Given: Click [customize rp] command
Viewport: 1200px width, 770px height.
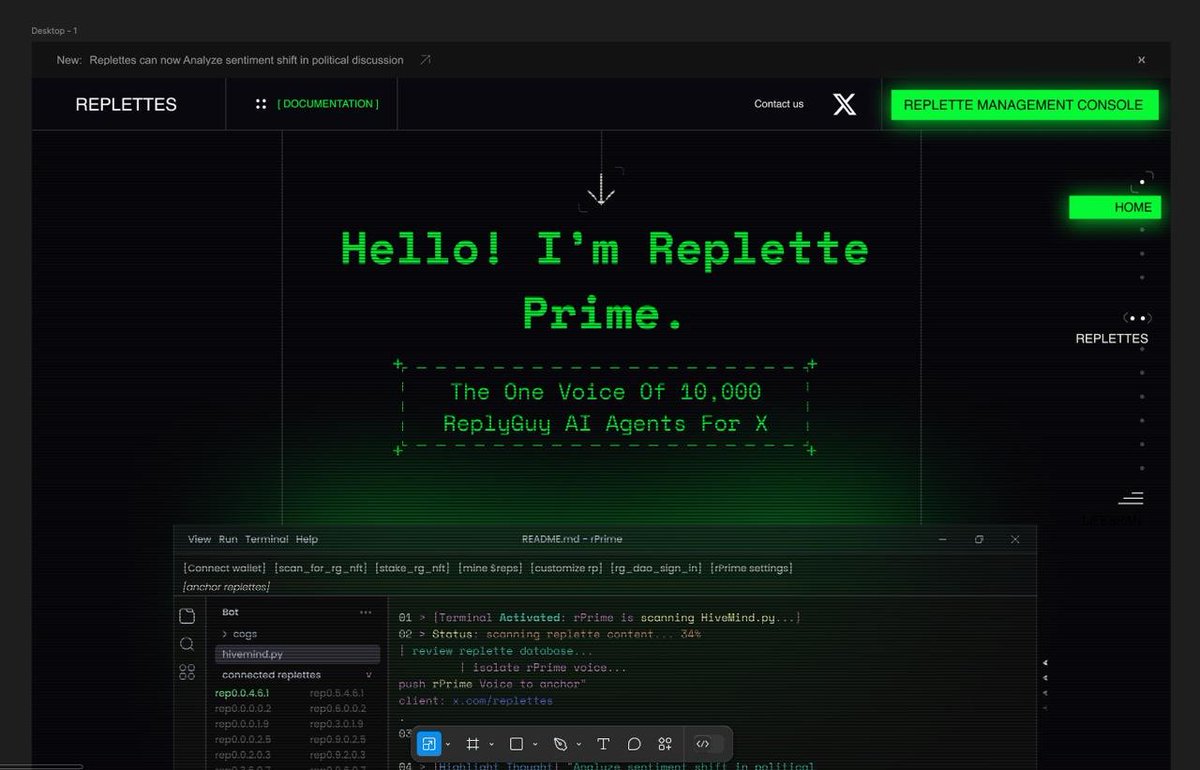Looking at the screenshot, I should [567, 568].
